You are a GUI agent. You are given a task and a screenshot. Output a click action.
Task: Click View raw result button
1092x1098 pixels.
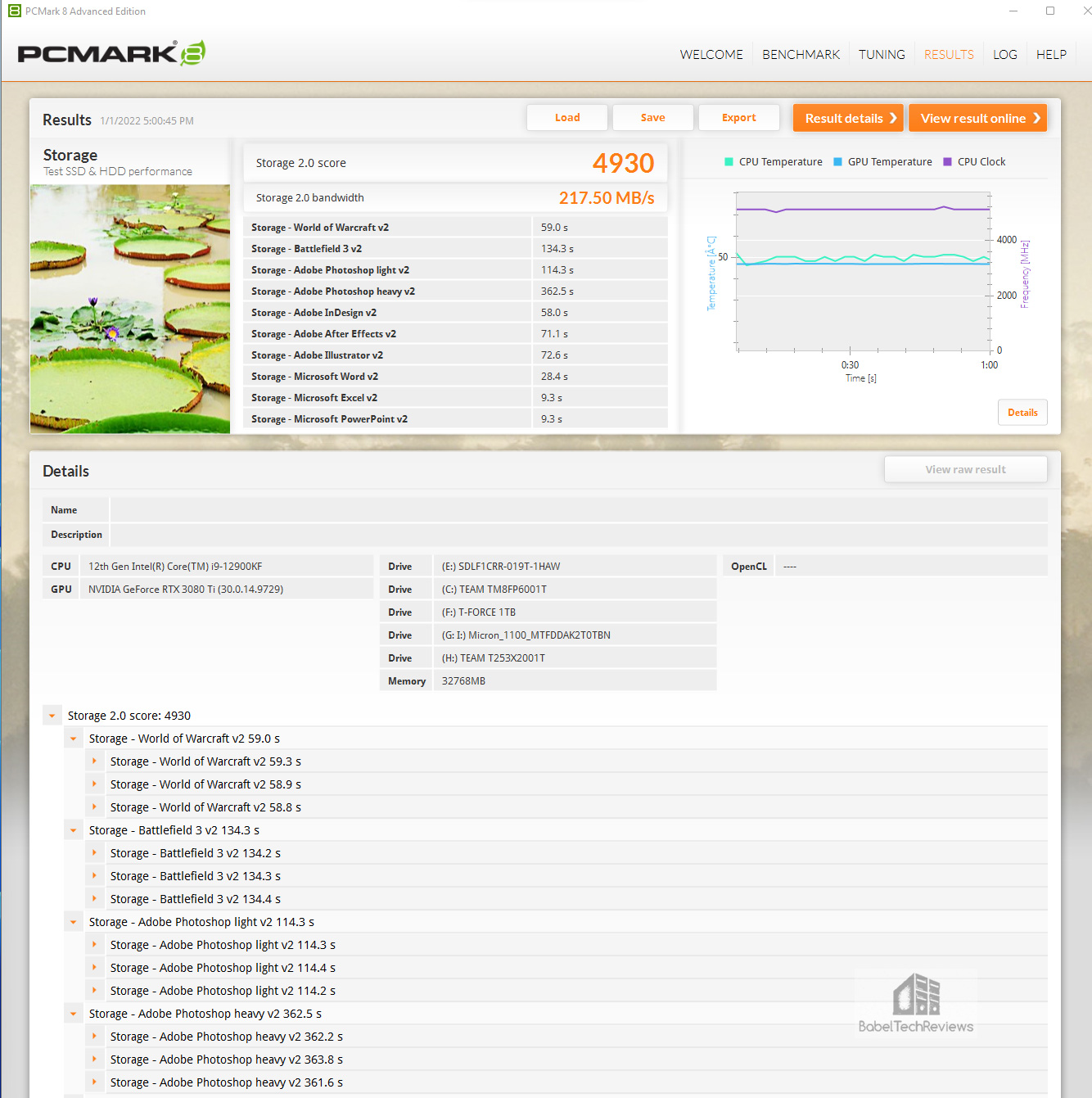(966, 469)
